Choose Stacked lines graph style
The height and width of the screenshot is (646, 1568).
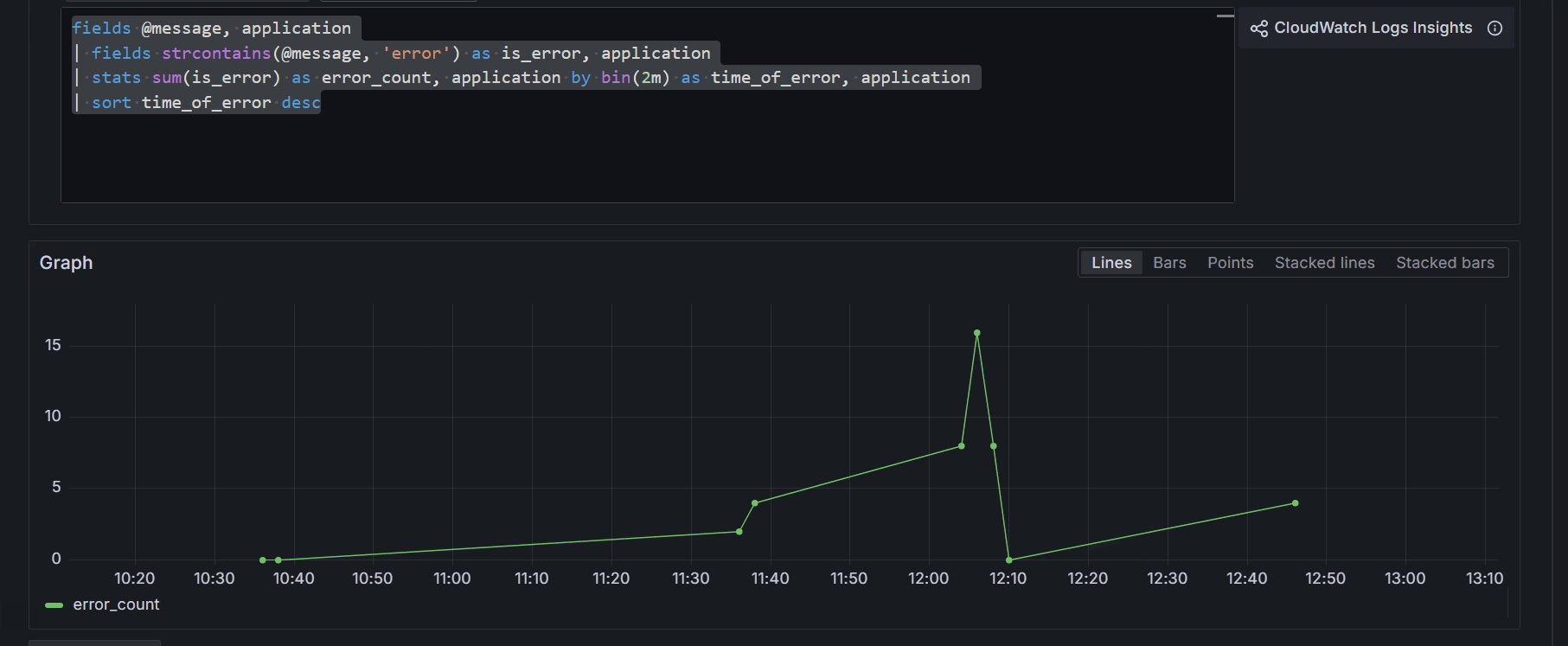[x=1324, y=263]
